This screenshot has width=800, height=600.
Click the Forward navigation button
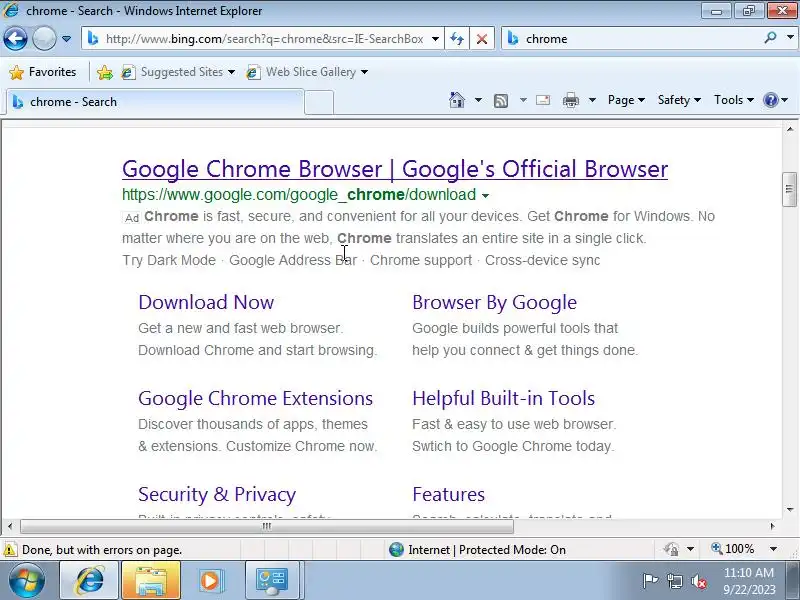(x=44, y=38)
